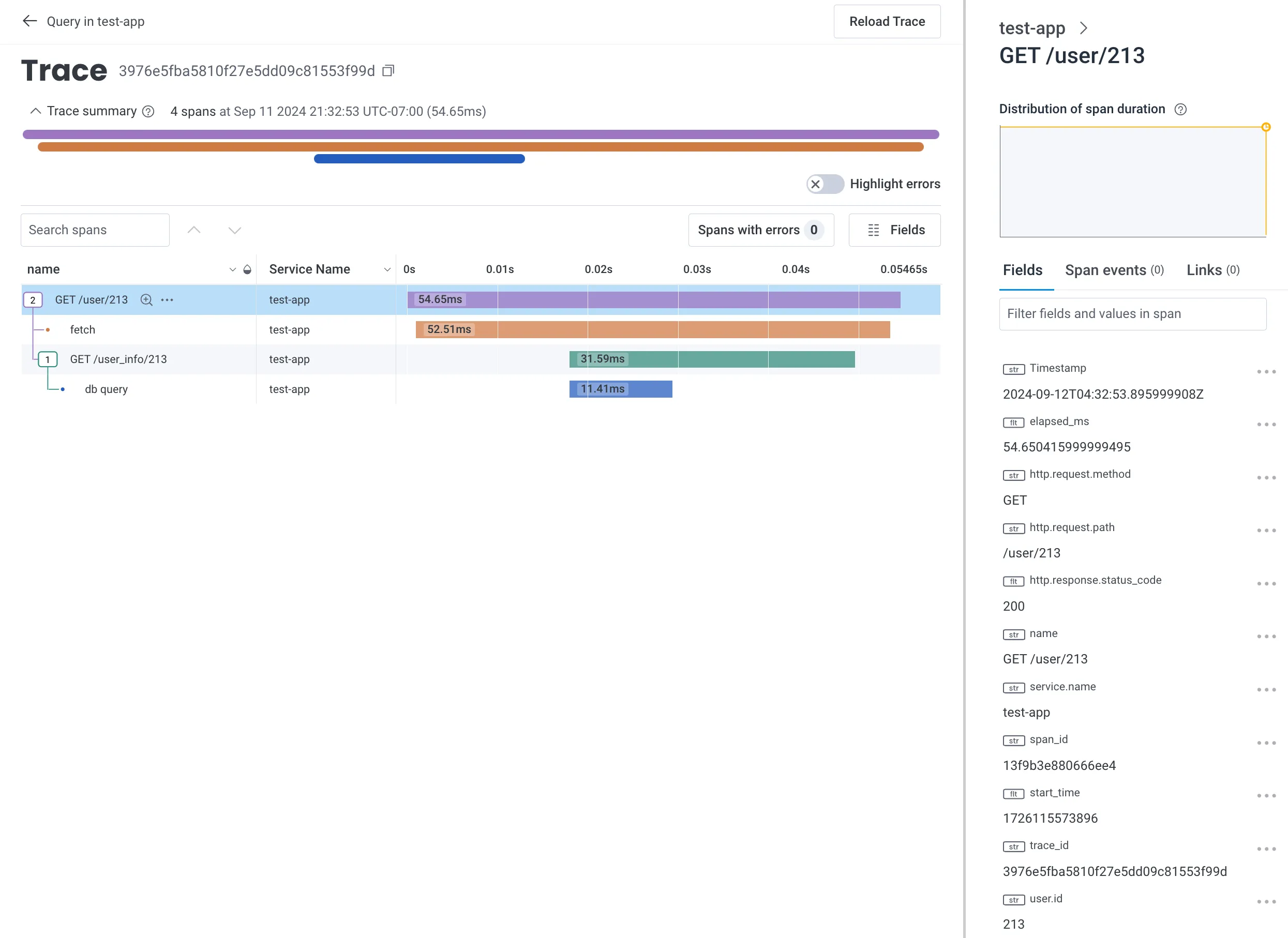Collapse the Trace summary section
Viewport: 1288px width, 938px height.
pos(35,111)
